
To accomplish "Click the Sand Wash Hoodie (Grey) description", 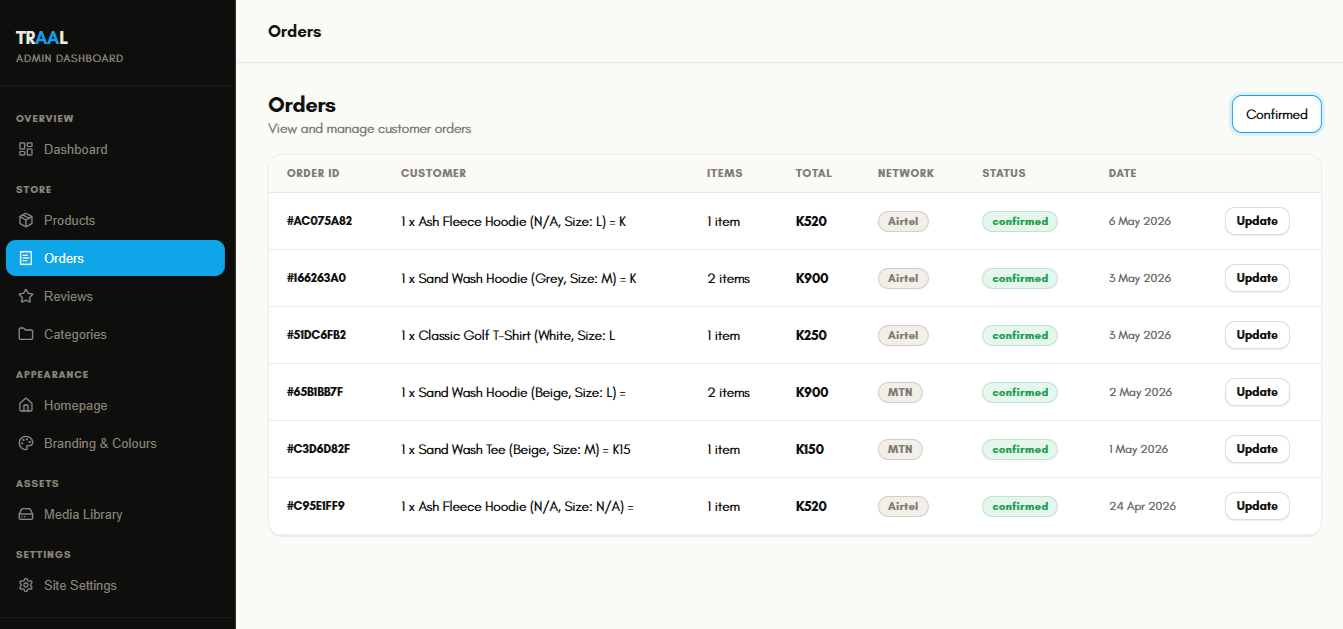I will 519,278.
